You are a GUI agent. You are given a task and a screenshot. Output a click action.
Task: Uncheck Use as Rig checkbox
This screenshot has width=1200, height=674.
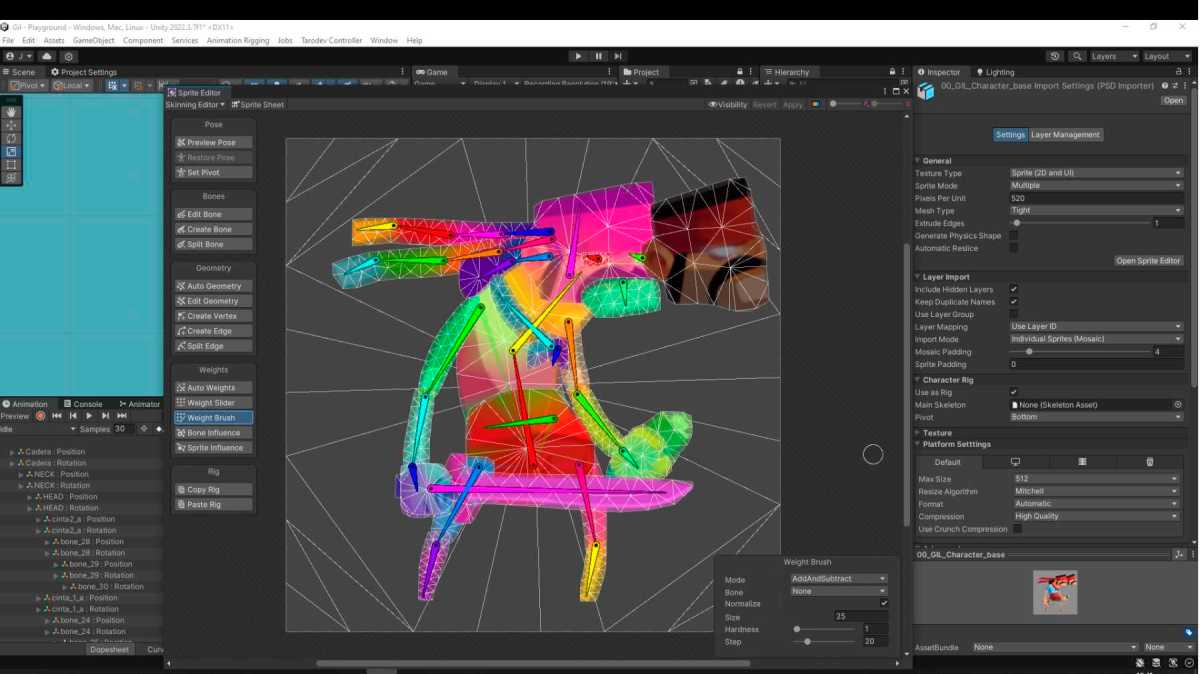tap(1014, 393)
